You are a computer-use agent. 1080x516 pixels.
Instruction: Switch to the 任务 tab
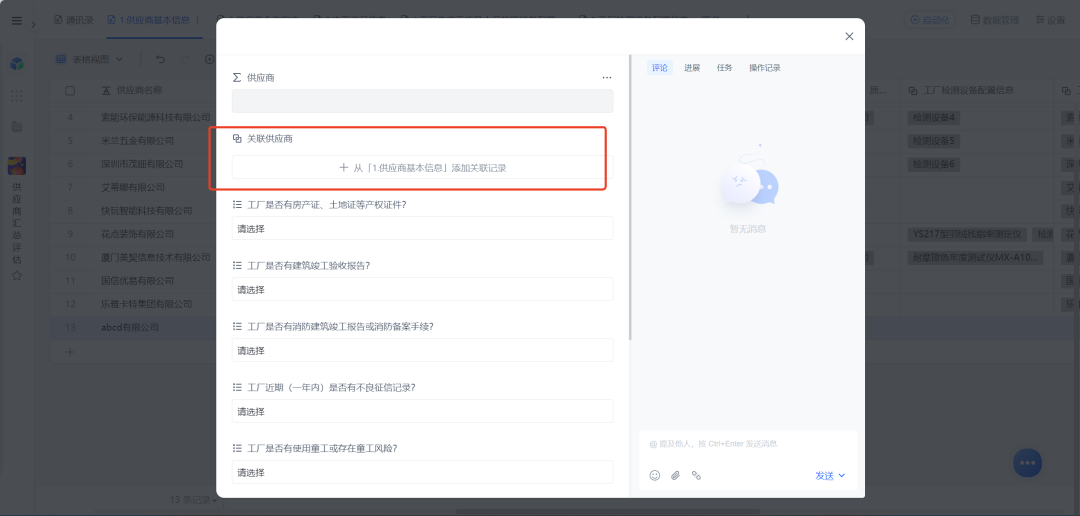(x=724, y=68)
